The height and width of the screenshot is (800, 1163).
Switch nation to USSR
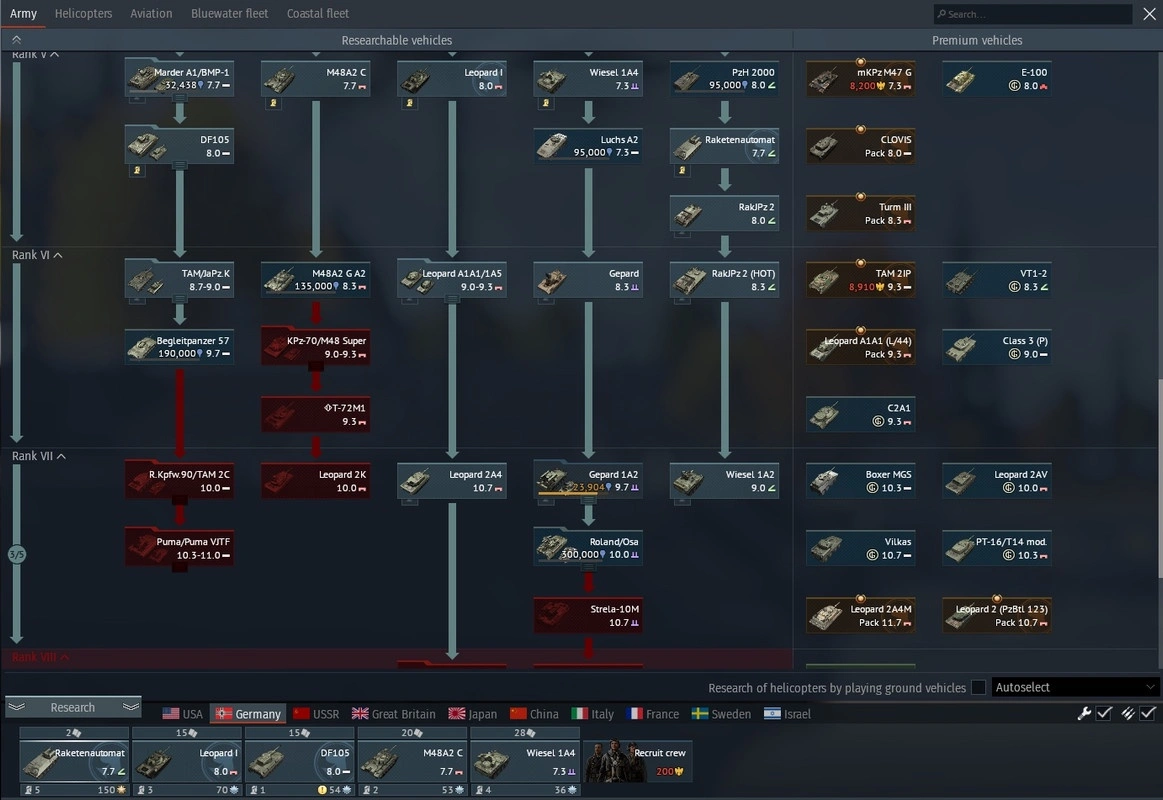click(315, 714)
